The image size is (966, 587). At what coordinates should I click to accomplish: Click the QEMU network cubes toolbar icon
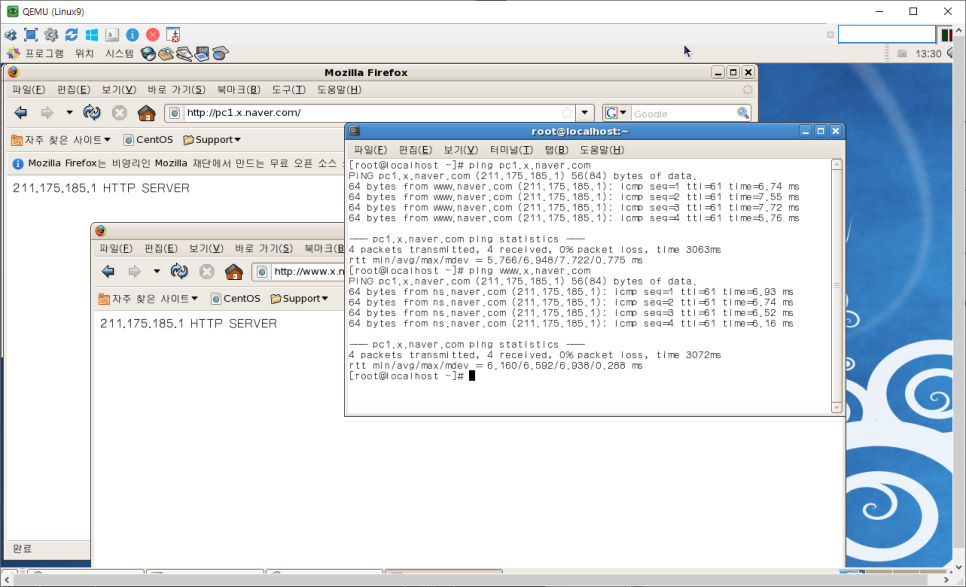pos(10,35)
